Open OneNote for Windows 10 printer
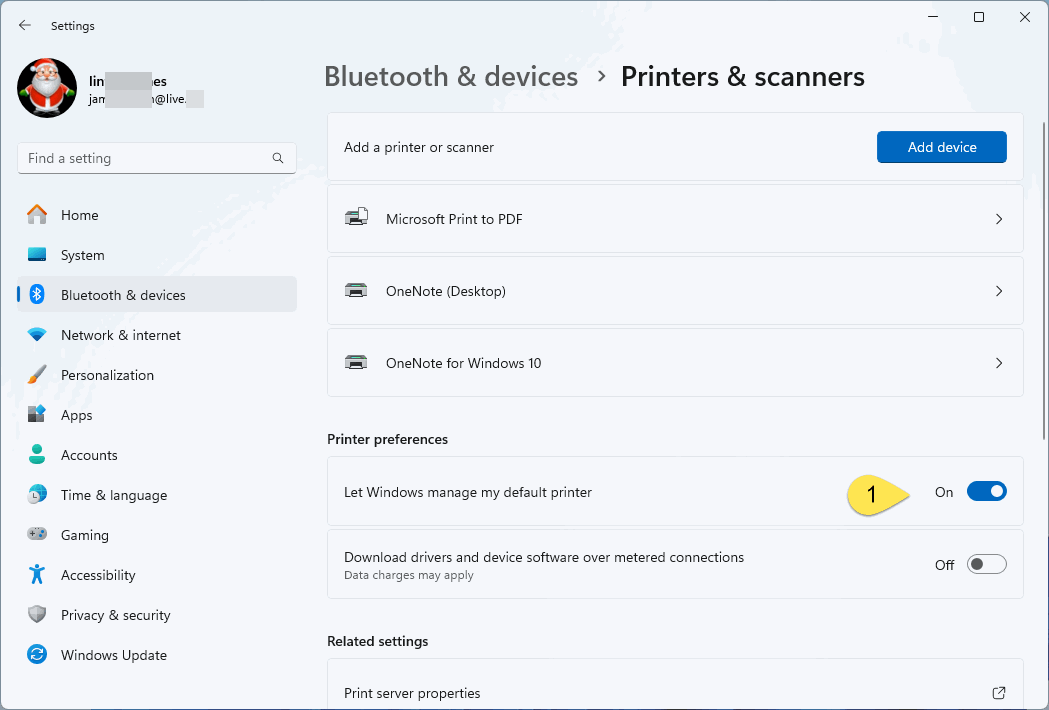This screenshot has height=710, width=1049. 675,363
